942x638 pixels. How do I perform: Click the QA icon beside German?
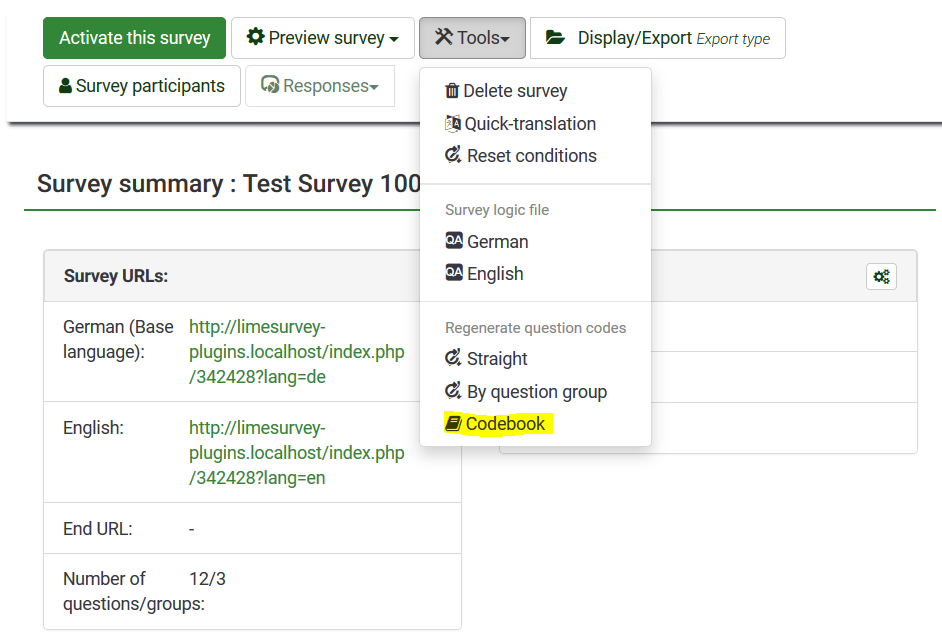(x=454, y=241)
